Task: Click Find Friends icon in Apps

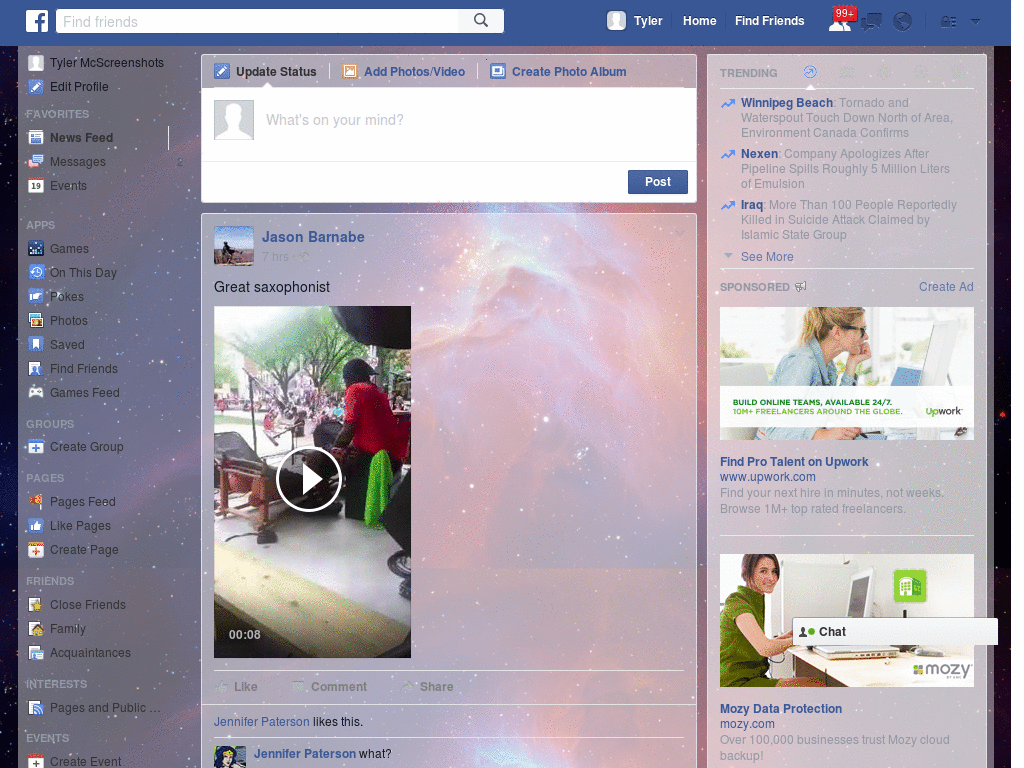Action: click(x=36, y=369)
